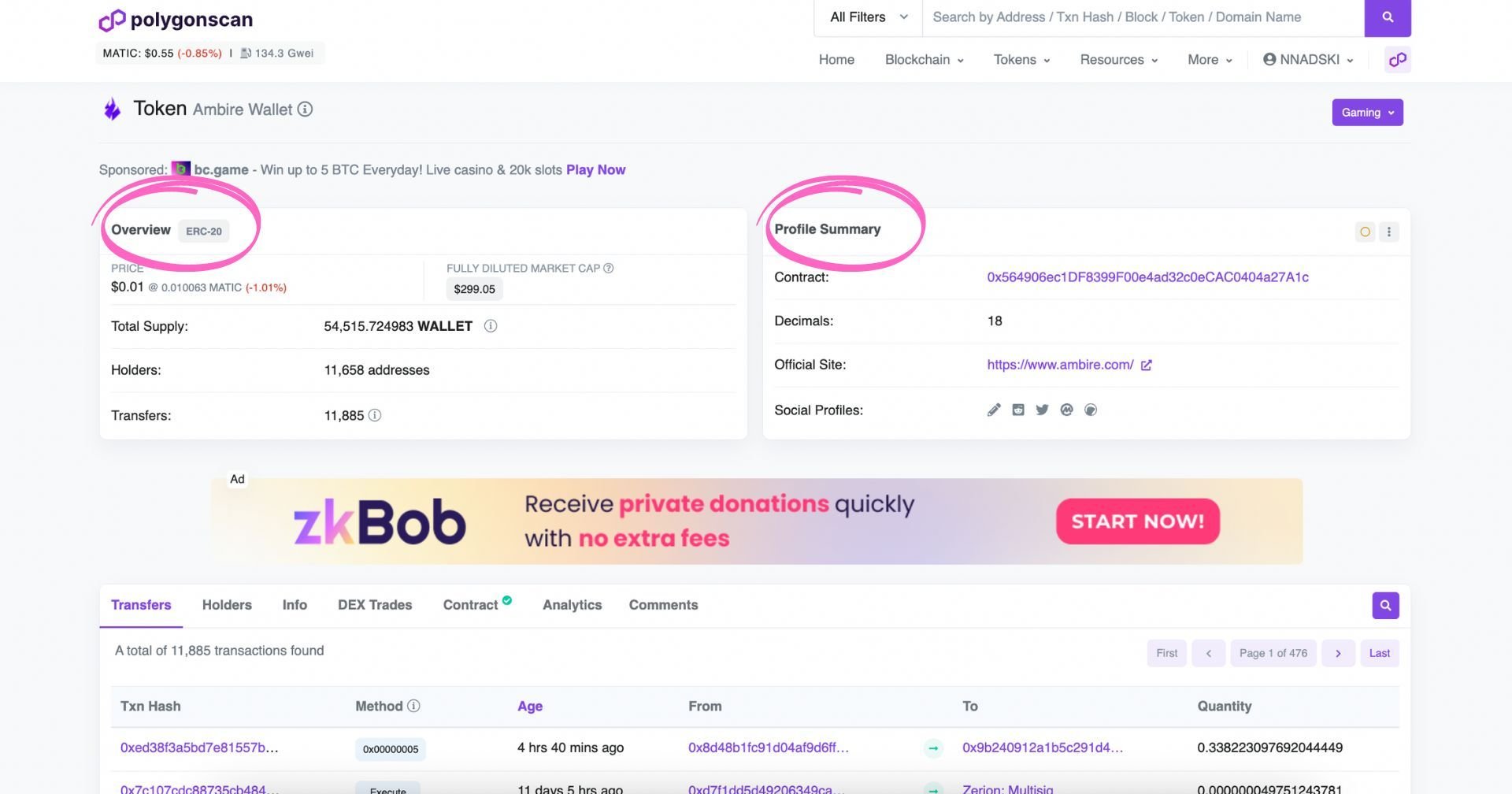Click the search input field
Image resolution: width=1512 pixels, height=794 pixels.
[1143, 17]
